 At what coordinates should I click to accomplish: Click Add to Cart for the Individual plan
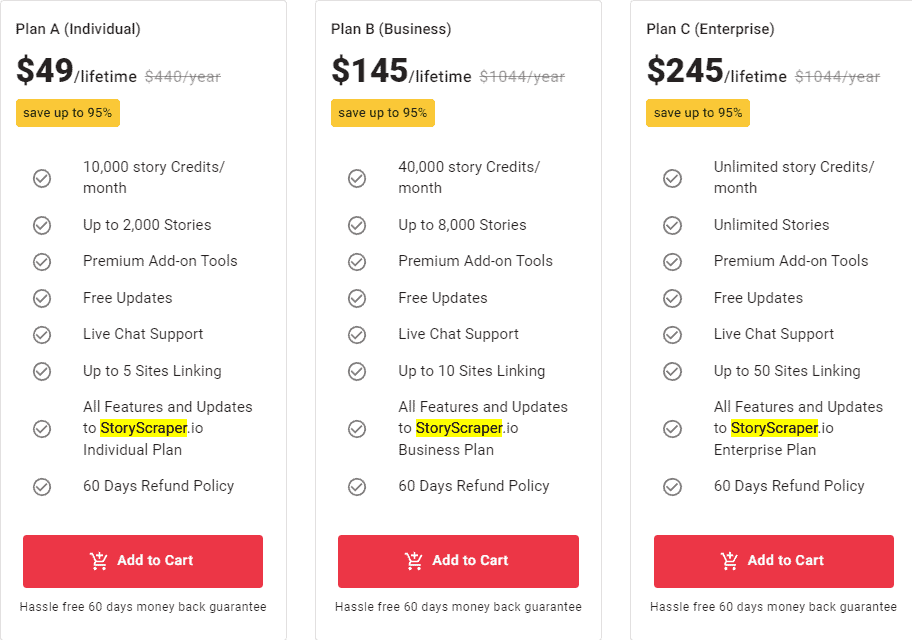142,561
